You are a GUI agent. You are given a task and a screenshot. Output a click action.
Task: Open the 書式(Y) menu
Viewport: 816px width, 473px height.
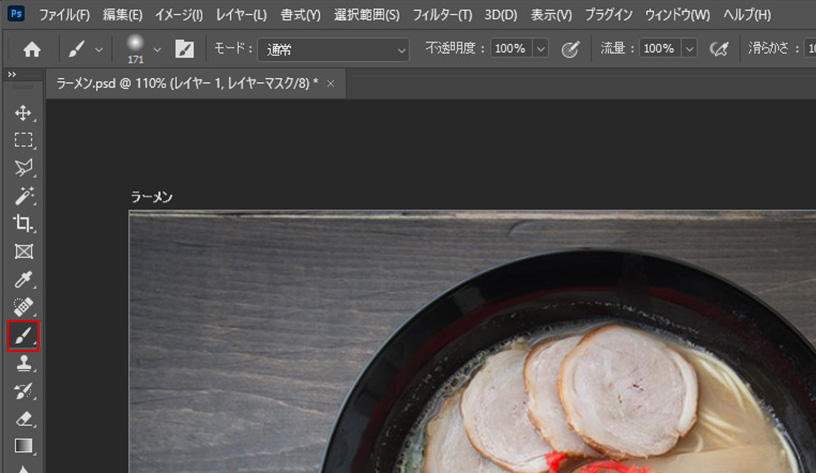[301, 15]
